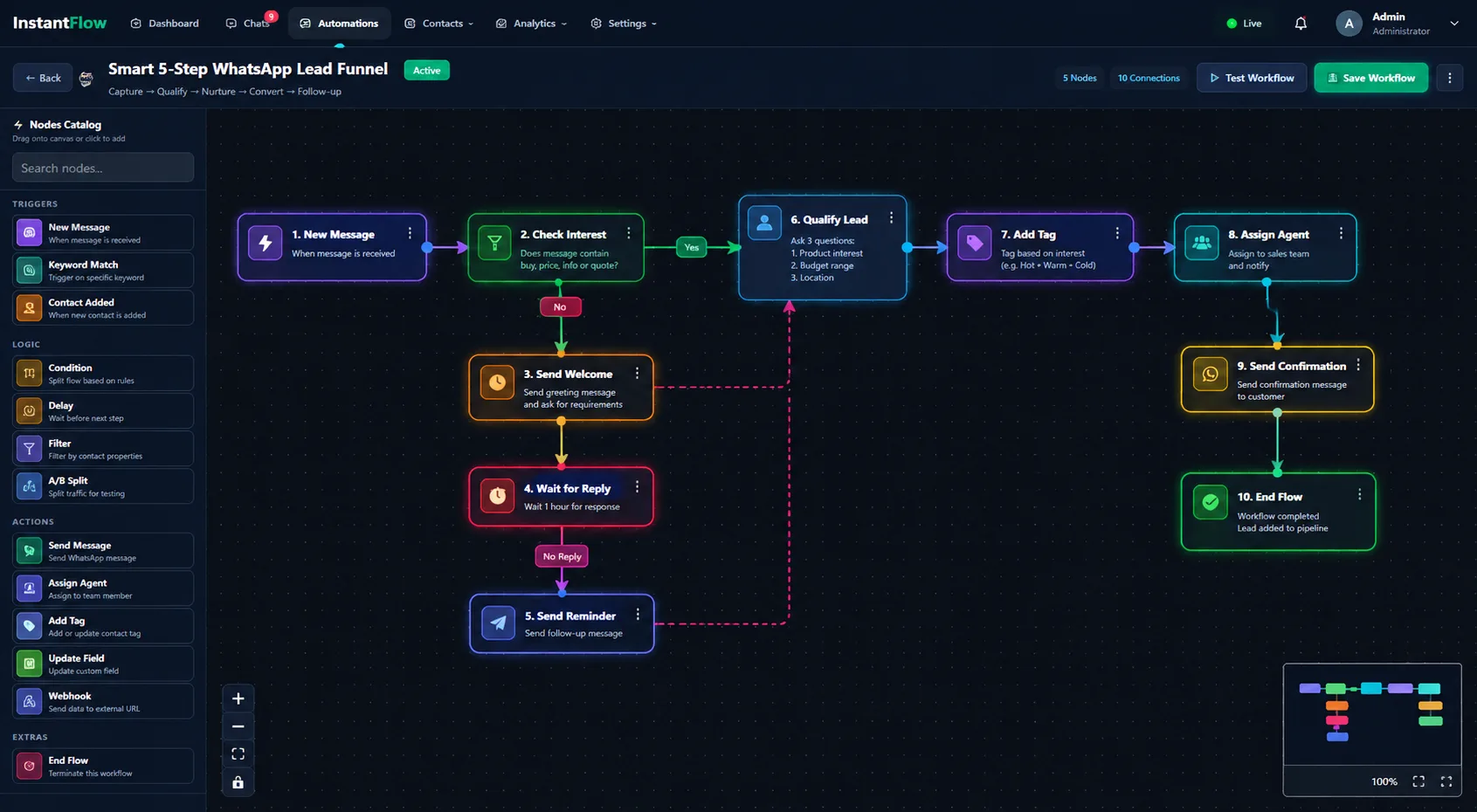Click the Webhook action icon
This screenshot has height=812, width=1477.
tap(29, 702)
